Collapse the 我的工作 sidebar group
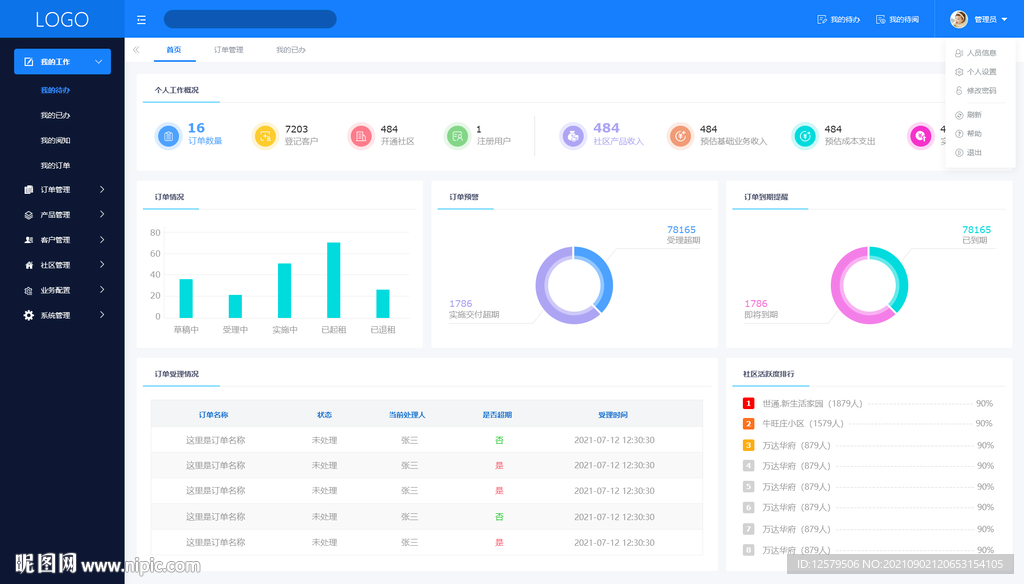 click(62, 62)
